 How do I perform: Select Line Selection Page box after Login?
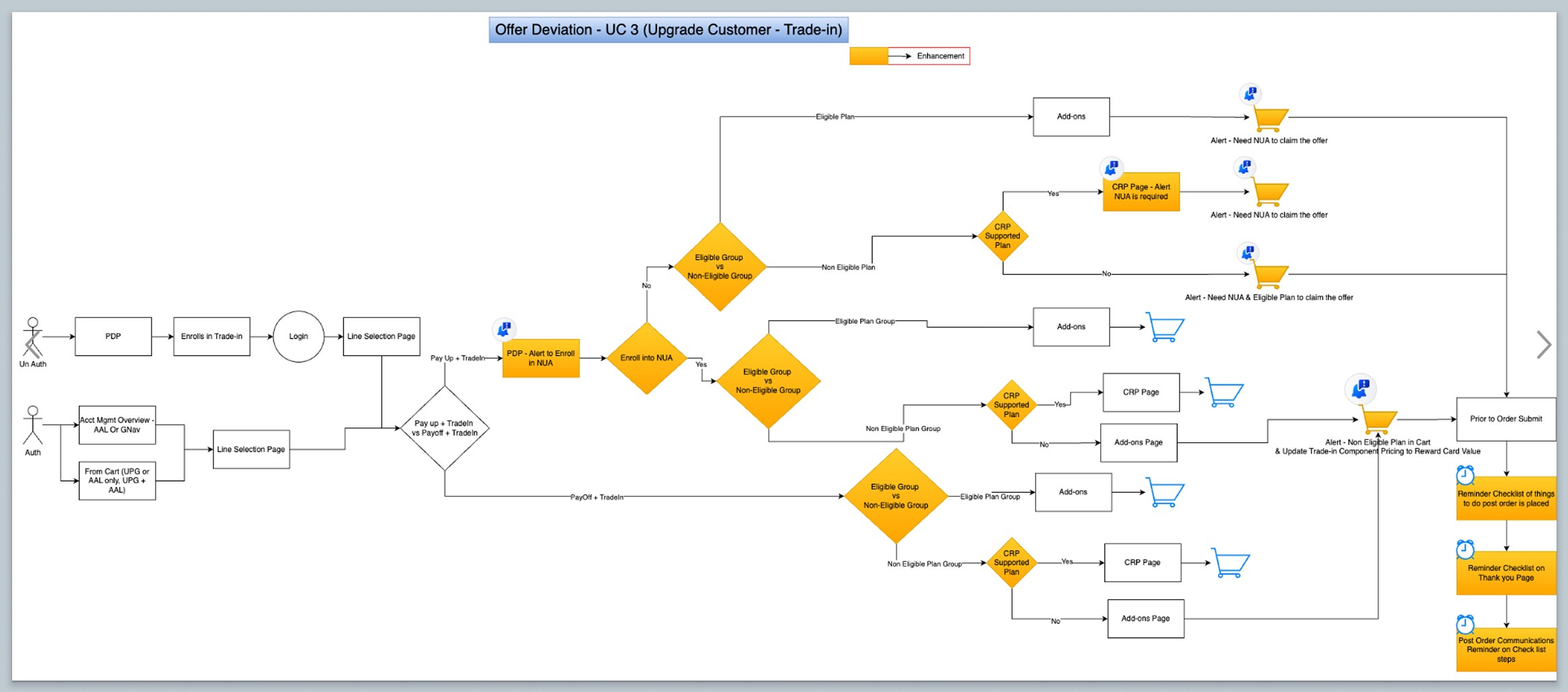pyautogui.click(x=381, y=337)
